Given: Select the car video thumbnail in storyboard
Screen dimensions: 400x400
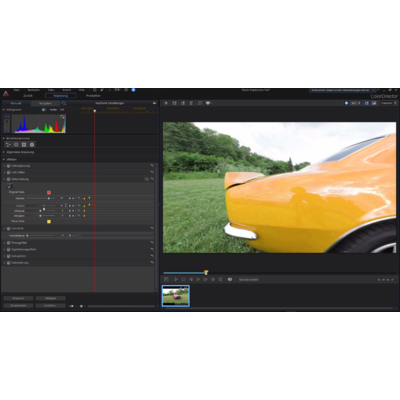Looking at the screenshot, I should click(x=176, y=296).
